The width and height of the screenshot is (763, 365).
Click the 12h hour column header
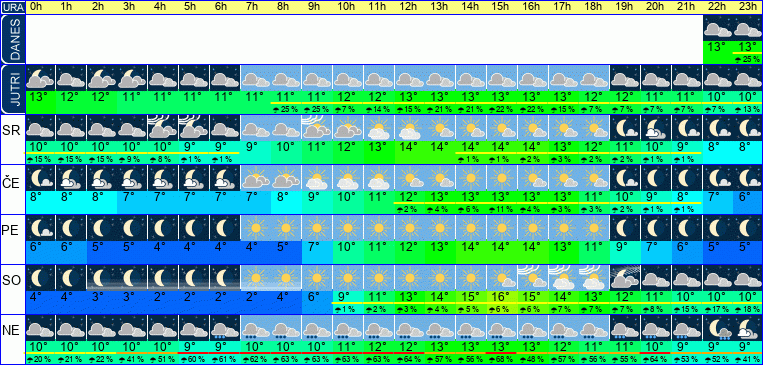point(408,7)
